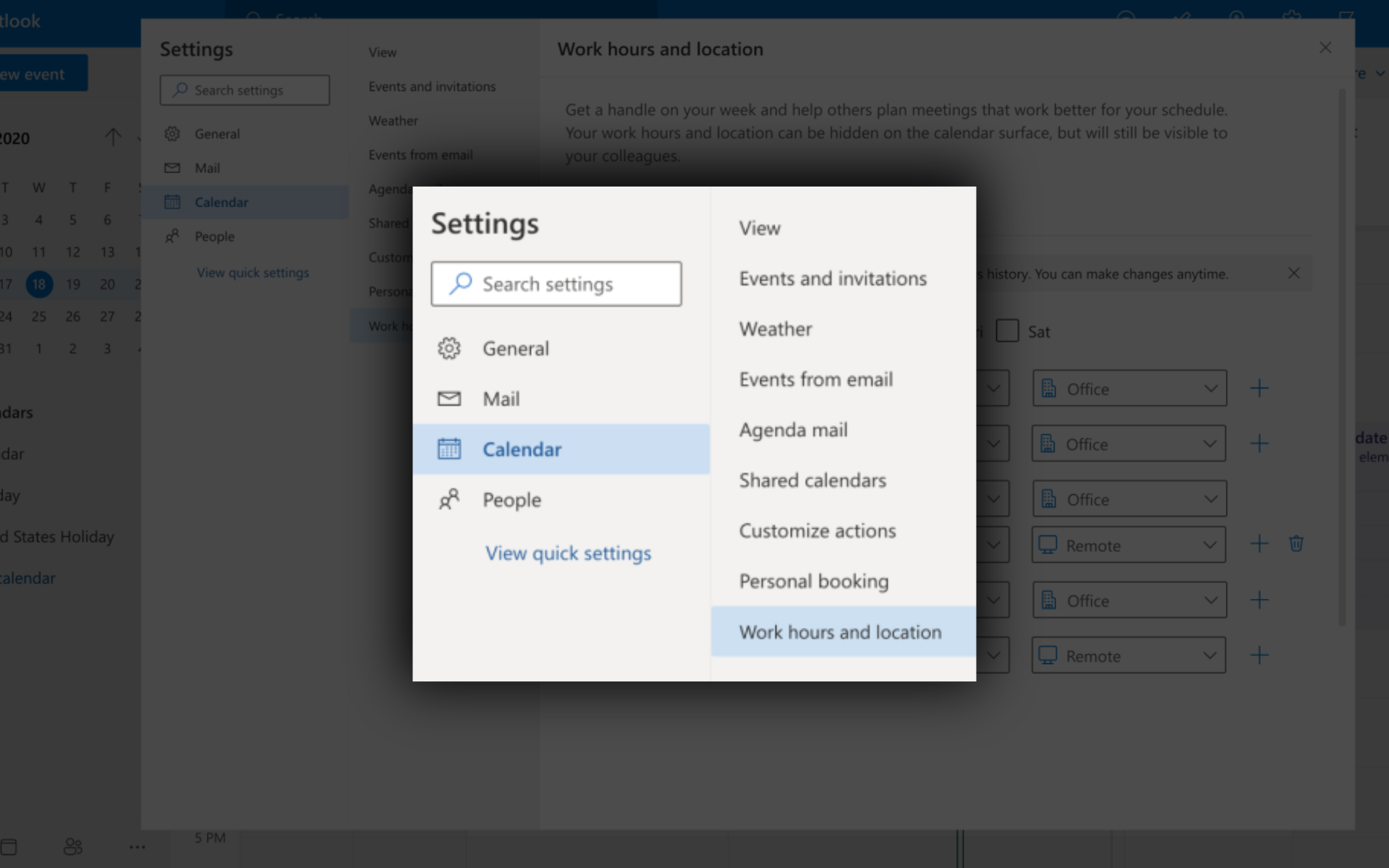1389x868 pixels.
Task: Click the Calendar icon in background settings
Action: 173,202
